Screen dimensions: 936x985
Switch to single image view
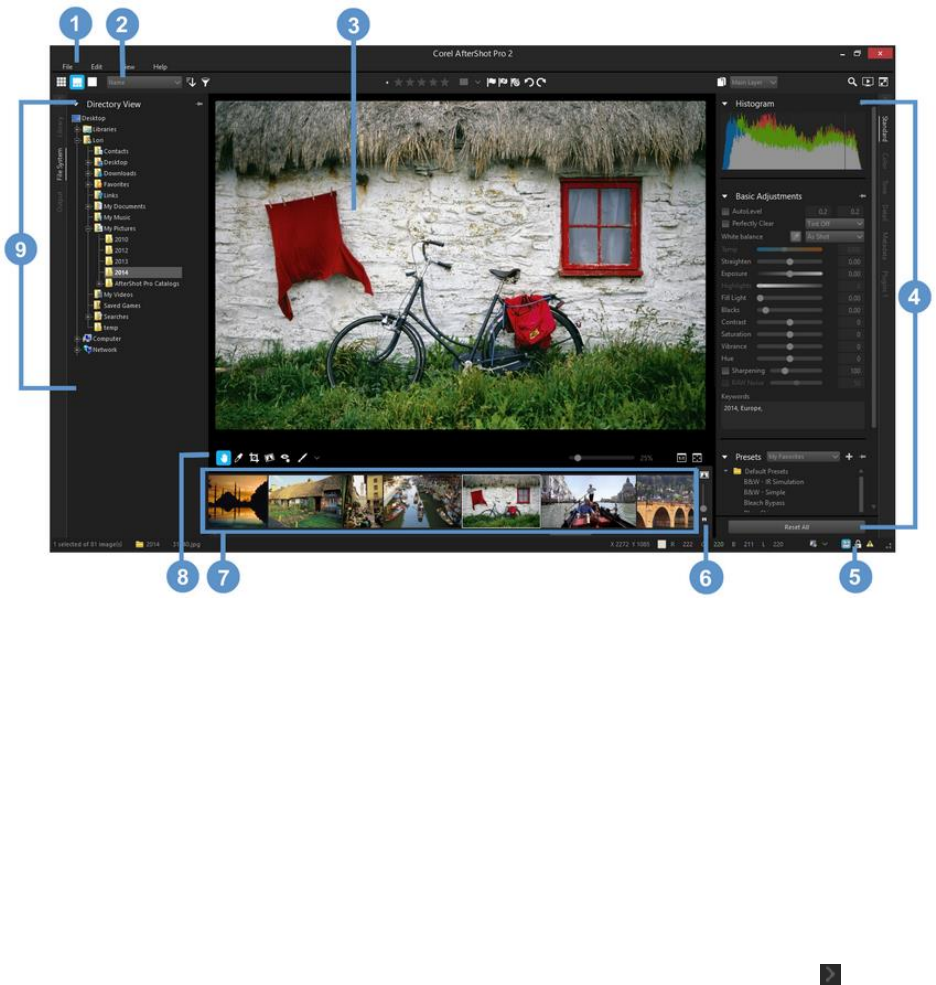pyautogui.click(x=92, y=82)
